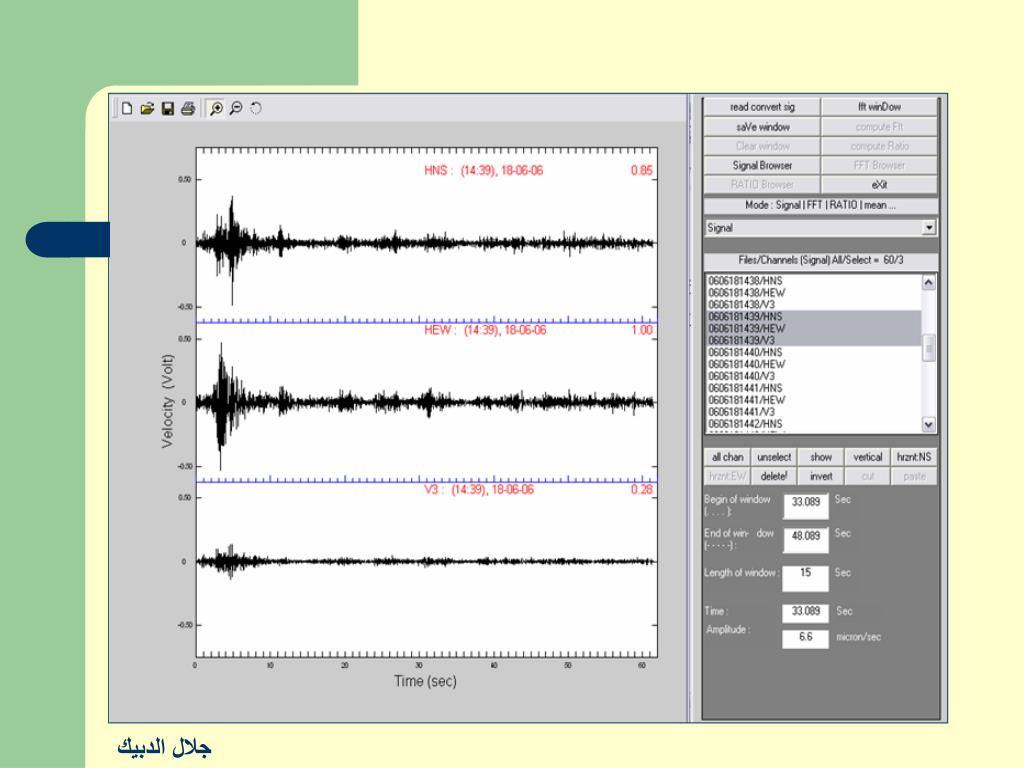Select list entry 0606181439/HNS
The width and height of the screenshot is (1024, 768).
point(813,316)
